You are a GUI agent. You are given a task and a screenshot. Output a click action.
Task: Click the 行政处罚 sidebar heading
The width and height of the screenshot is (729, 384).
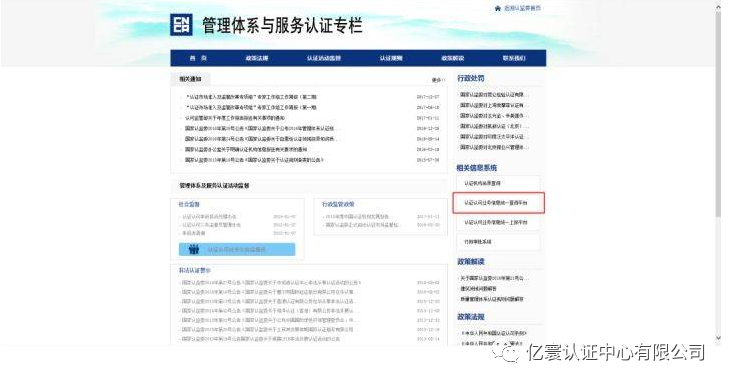471,79
